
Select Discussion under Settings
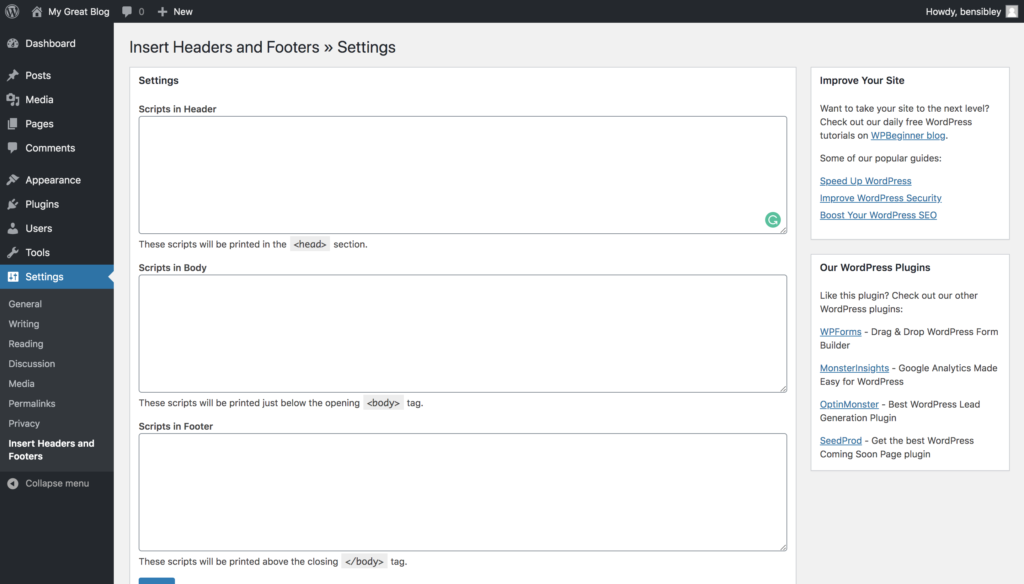point(32,364)
